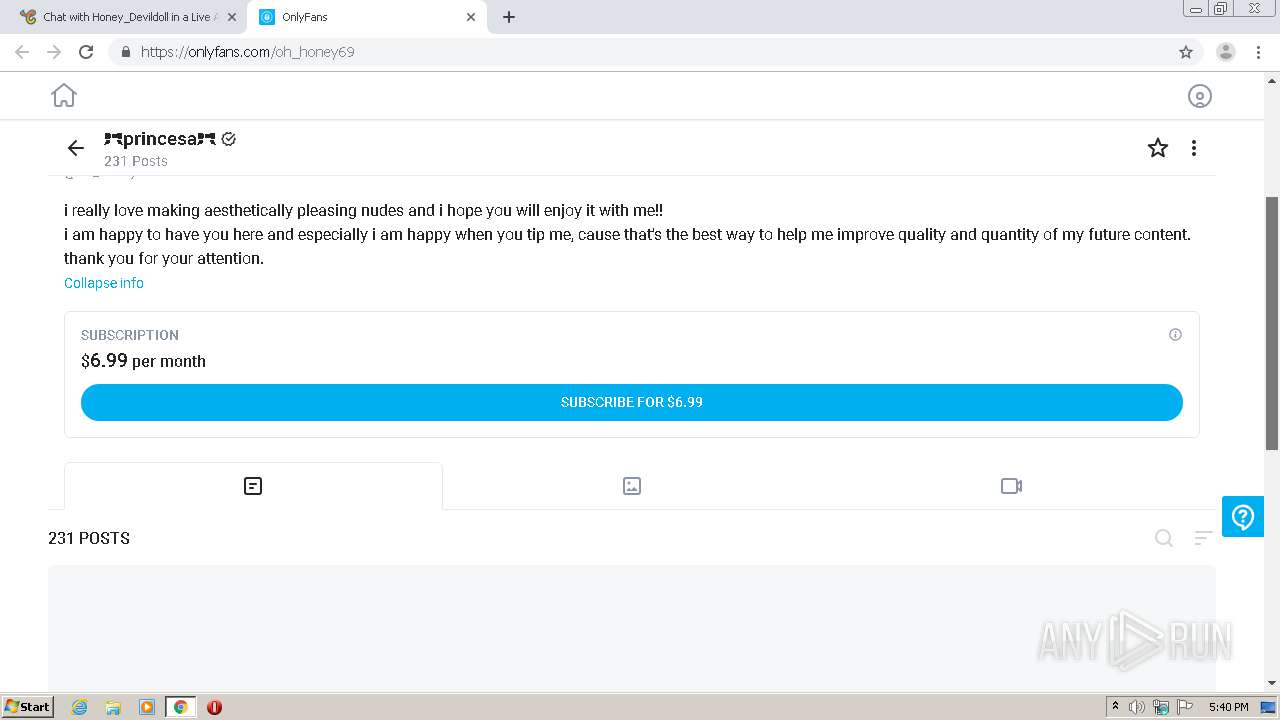The height and width of the screenshot is (720, 1280).
Task: Click the action center flag icon
Action: (x=1185, y=707)
